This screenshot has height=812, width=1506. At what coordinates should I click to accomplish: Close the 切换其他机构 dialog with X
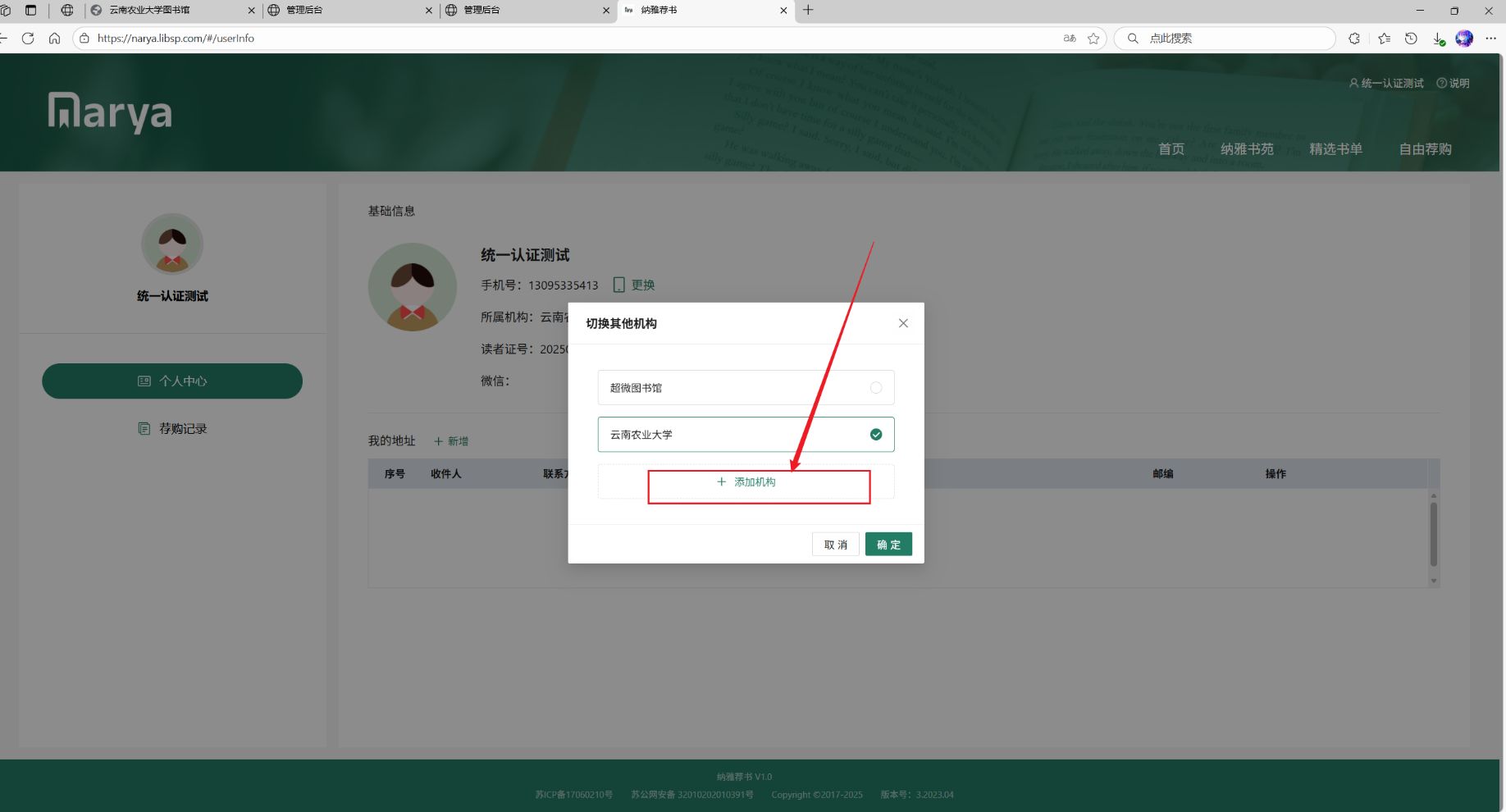(903, 323)
